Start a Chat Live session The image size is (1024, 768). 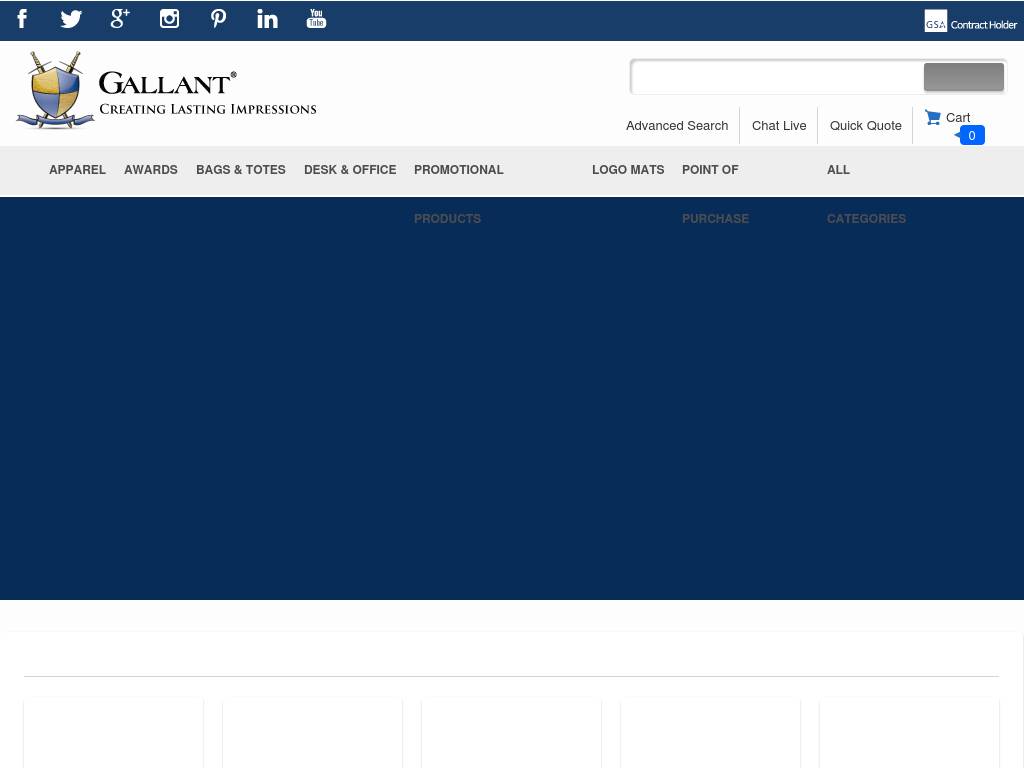tap(779, 126)
